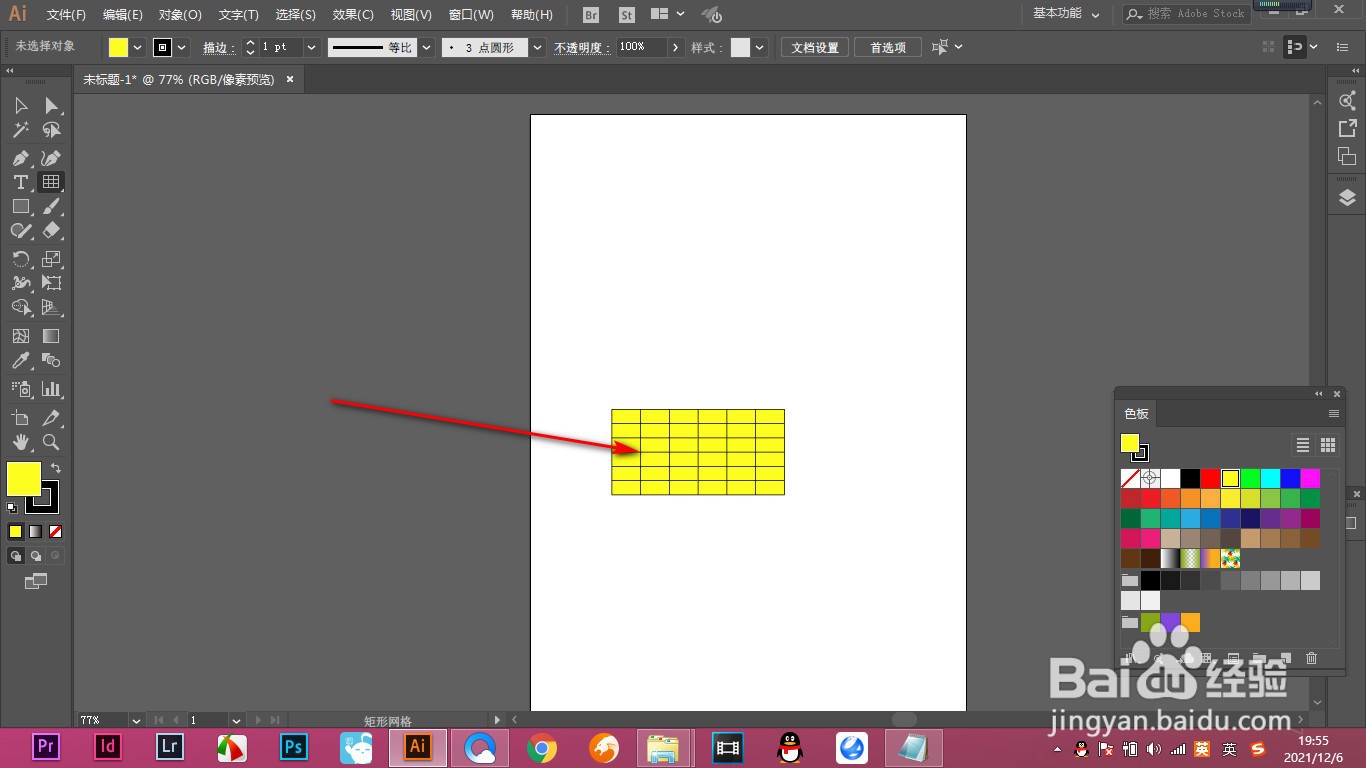The height and width of the screenshot is (768, 1366).
Task: Enable Draw Normal mode
Action: tap(16, 555)
